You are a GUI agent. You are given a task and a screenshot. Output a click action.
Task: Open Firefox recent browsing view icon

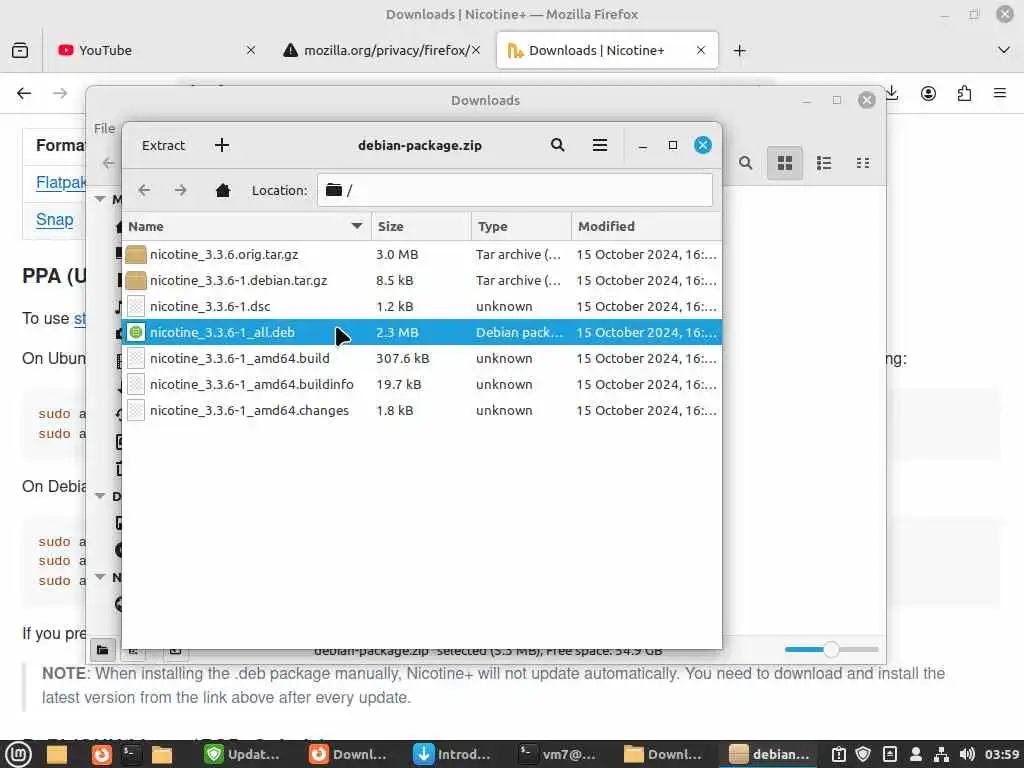20,50
